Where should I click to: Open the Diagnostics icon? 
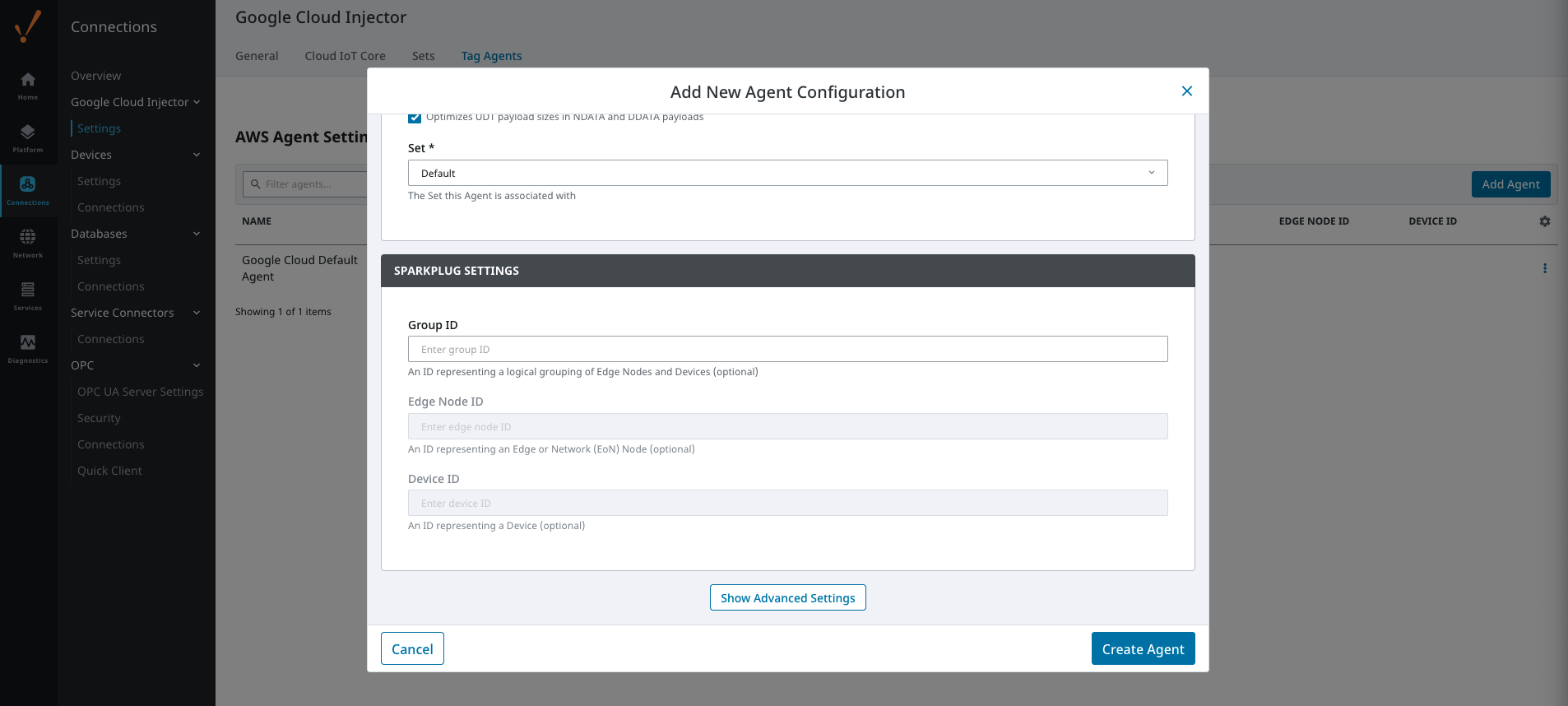[x=28, y=348]
